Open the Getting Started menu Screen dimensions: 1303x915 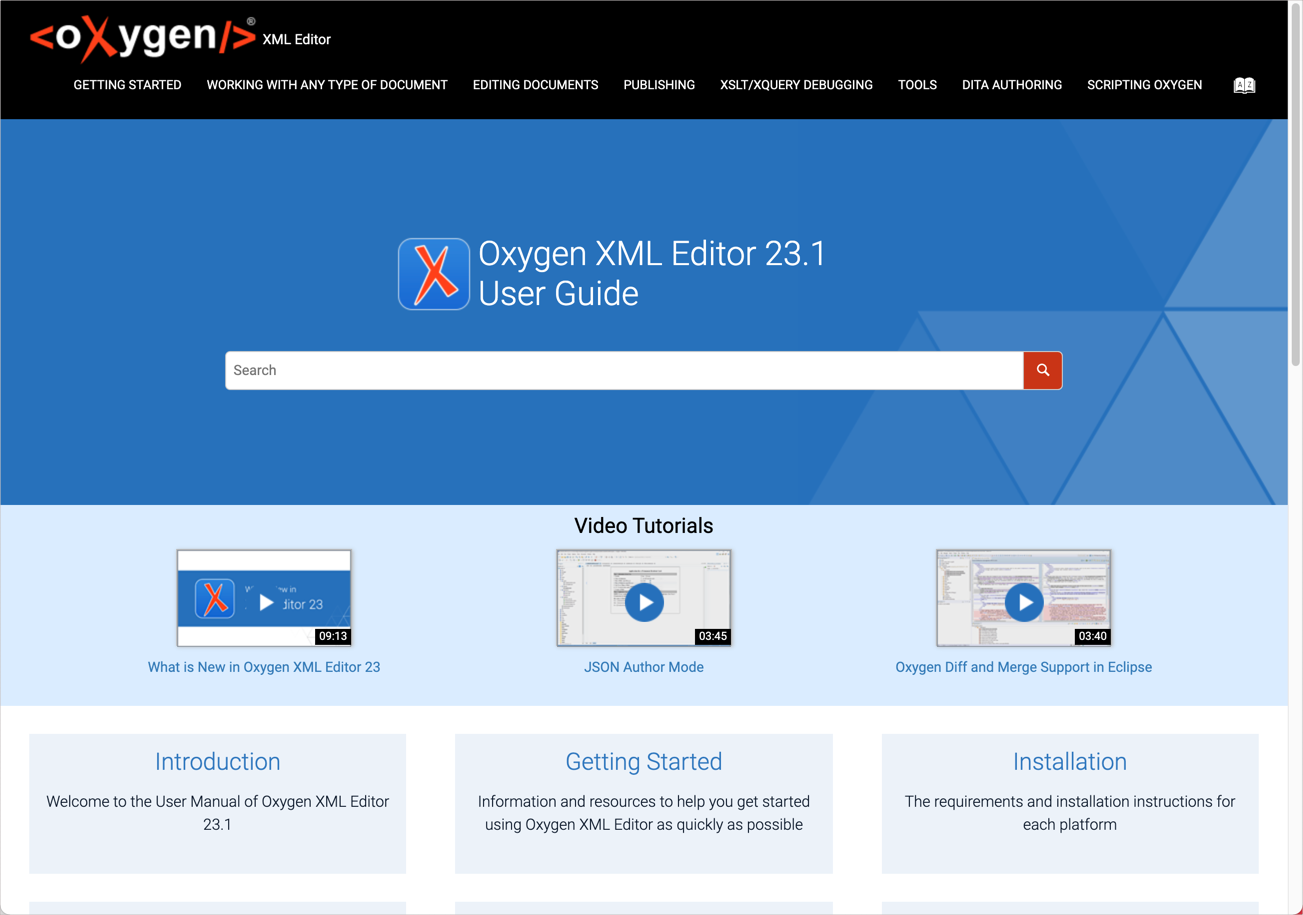pyautogui.click(x=127, y=85)
